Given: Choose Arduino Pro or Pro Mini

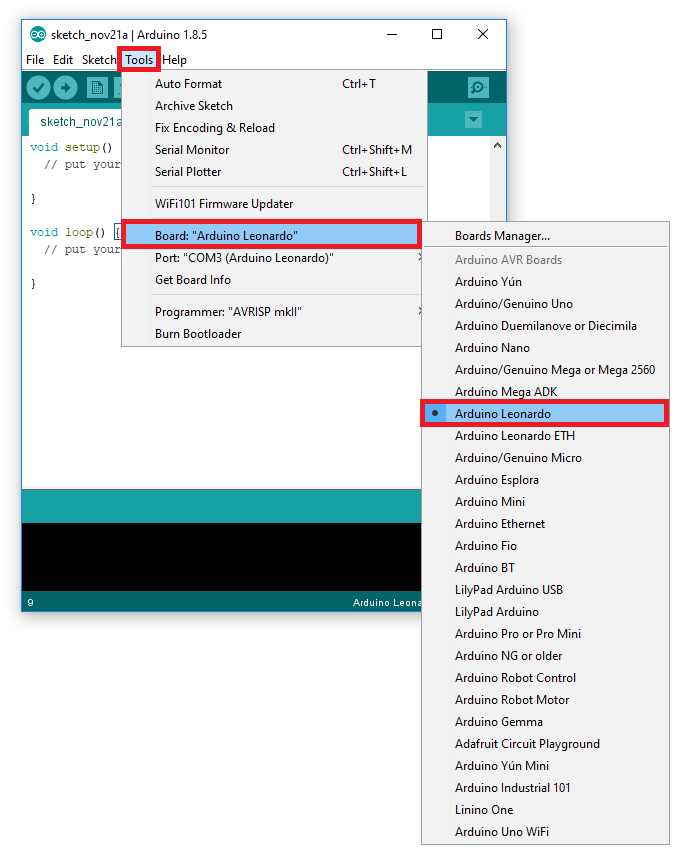Looking at the screenshot, I should click(x=545, y=634).
